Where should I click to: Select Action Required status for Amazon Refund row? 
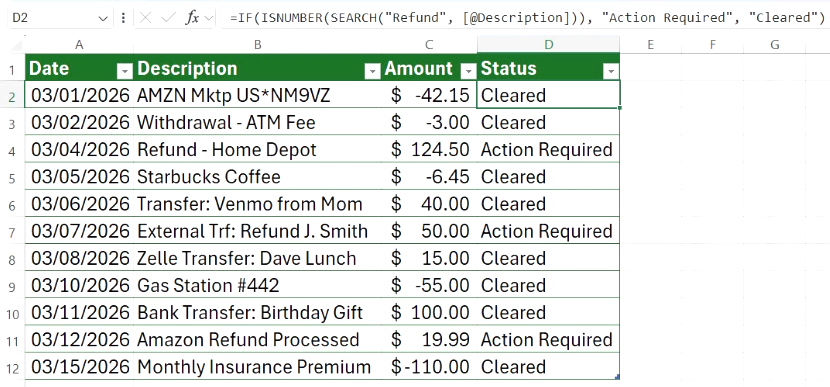tap(548, 340)
